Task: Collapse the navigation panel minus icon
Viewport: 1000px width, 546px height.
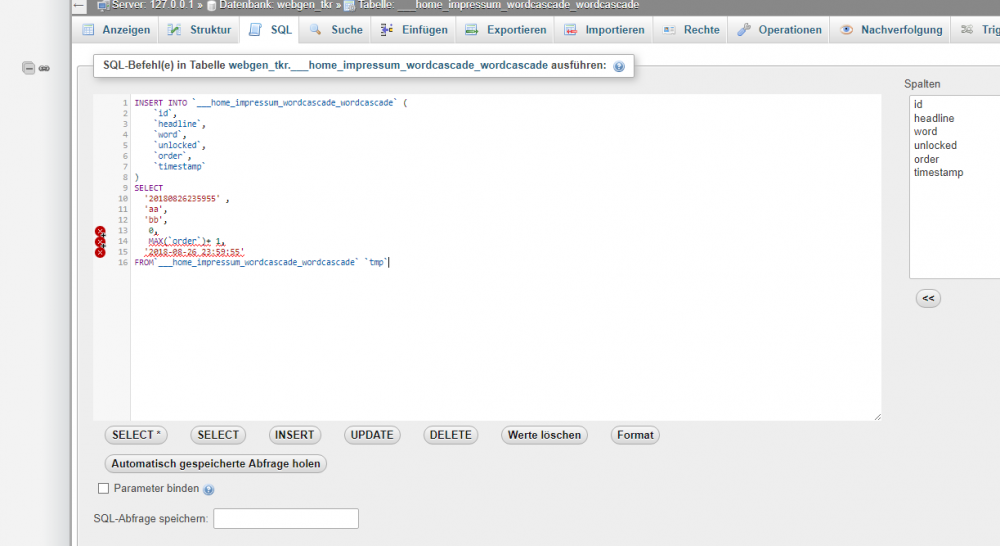Action: point(29,68)
